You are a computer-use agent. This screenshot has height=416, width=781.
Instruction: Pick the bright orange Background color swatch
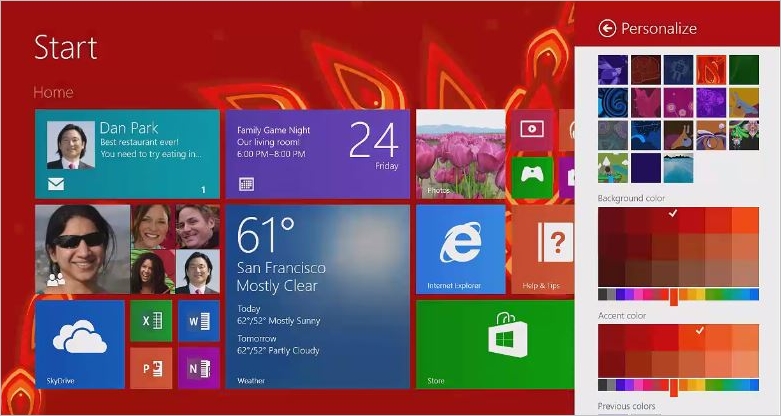point(746,221)
